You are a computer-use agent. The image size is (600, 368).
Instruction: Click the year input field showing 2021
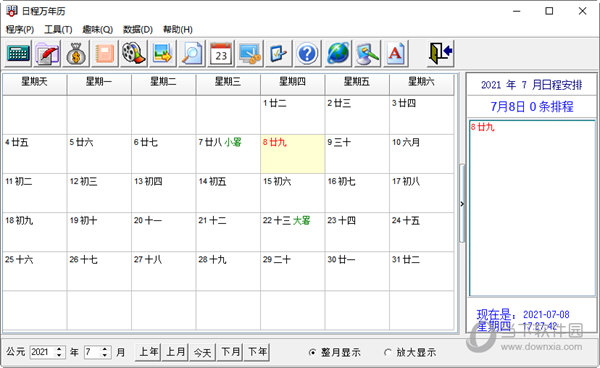coord(42,352)
